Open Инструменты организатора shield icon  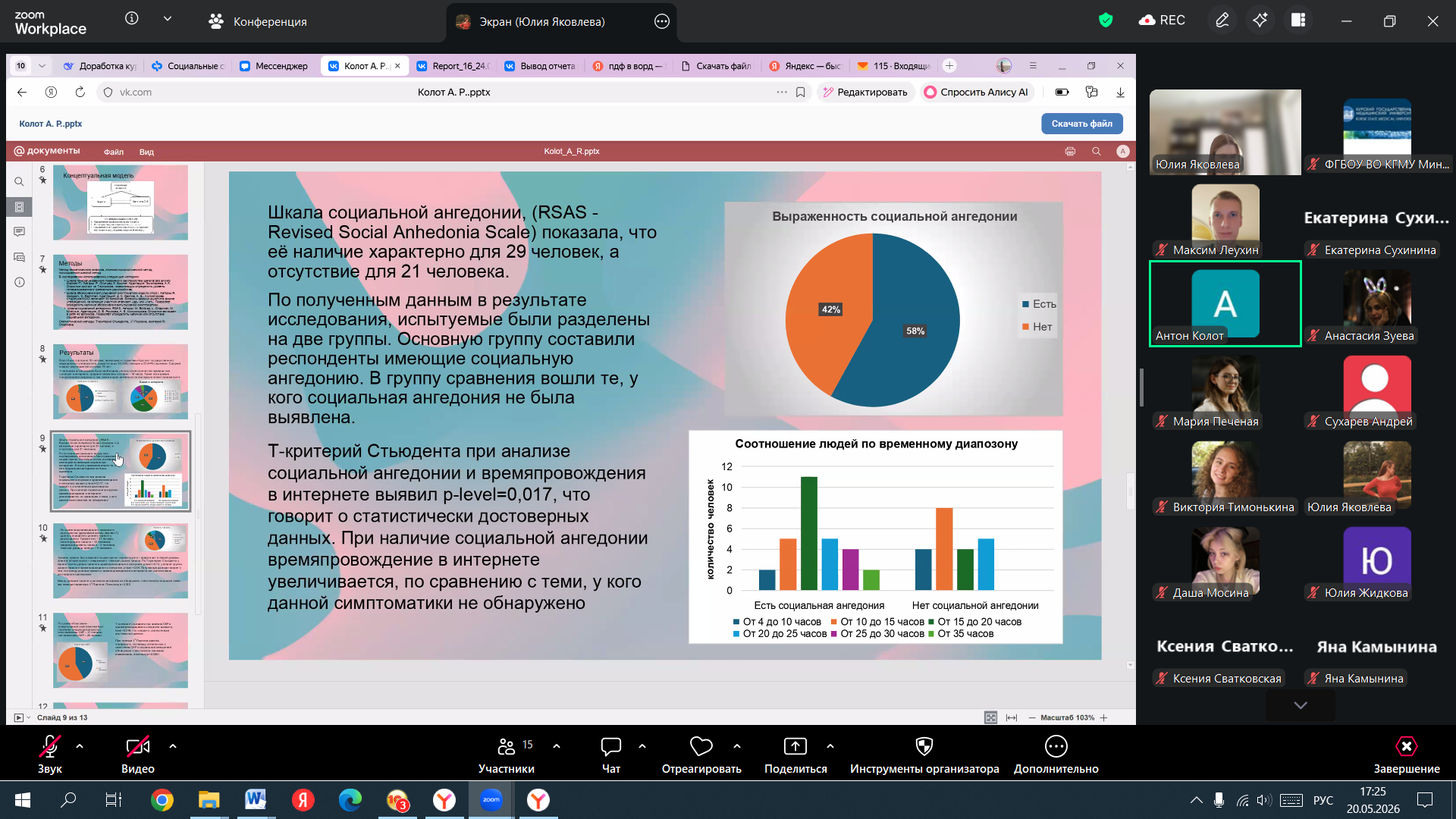[924, 746]
